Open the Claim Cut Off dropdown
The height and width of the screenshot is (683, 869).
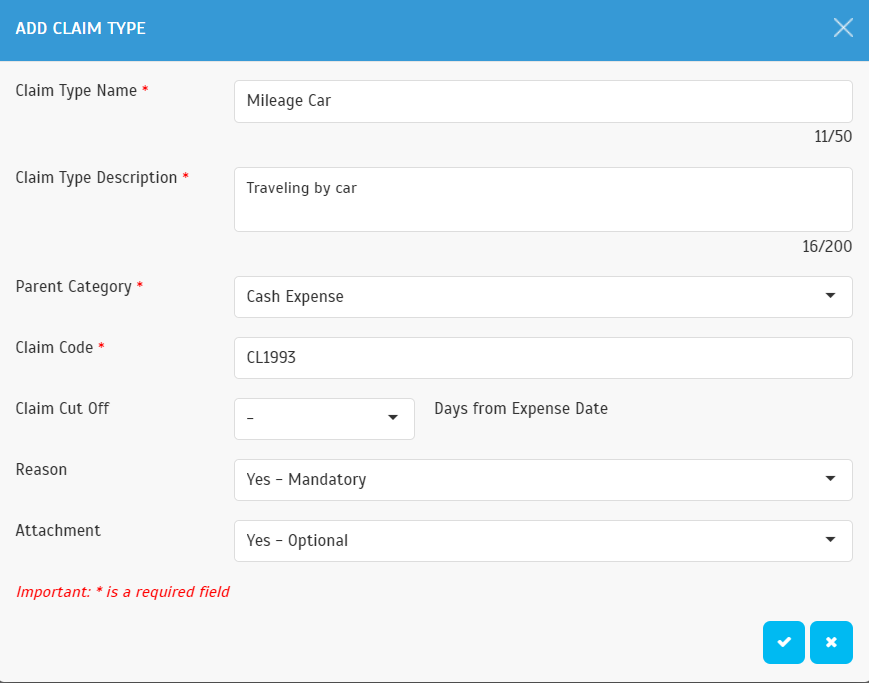(324, 419)
